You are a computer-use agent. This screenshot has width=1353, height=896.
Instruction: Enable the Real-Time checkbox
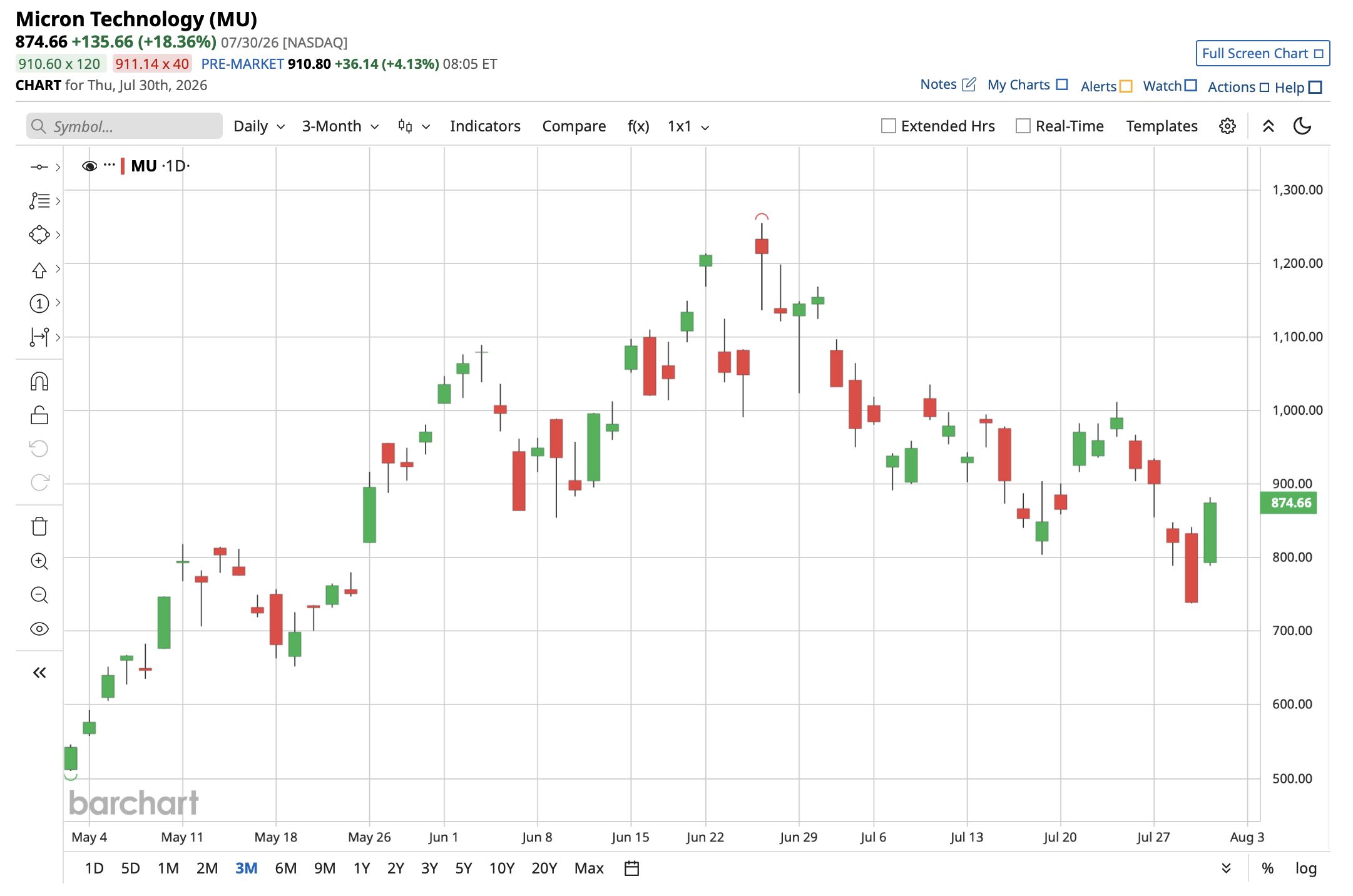pos(1023,126)
